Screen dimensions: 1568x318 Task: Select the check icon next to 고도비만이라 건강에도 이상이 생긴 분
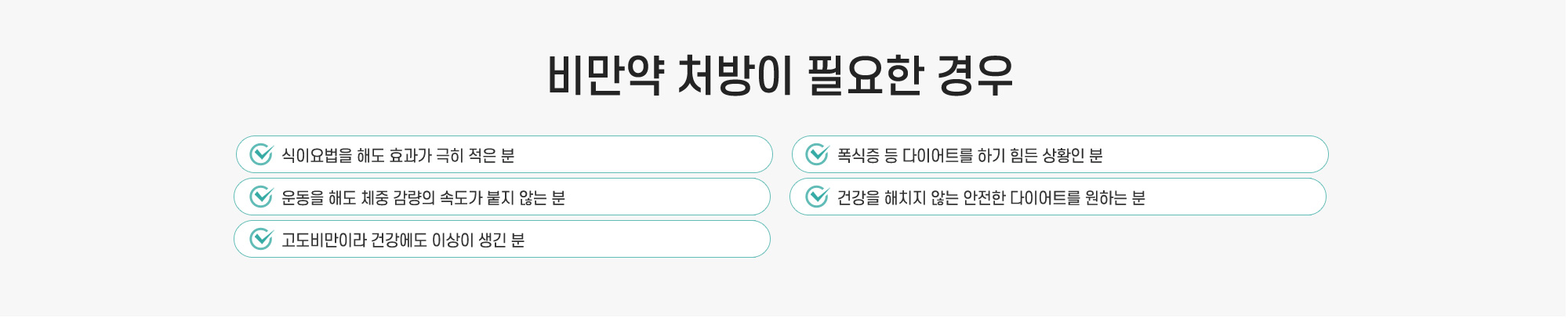261,239
